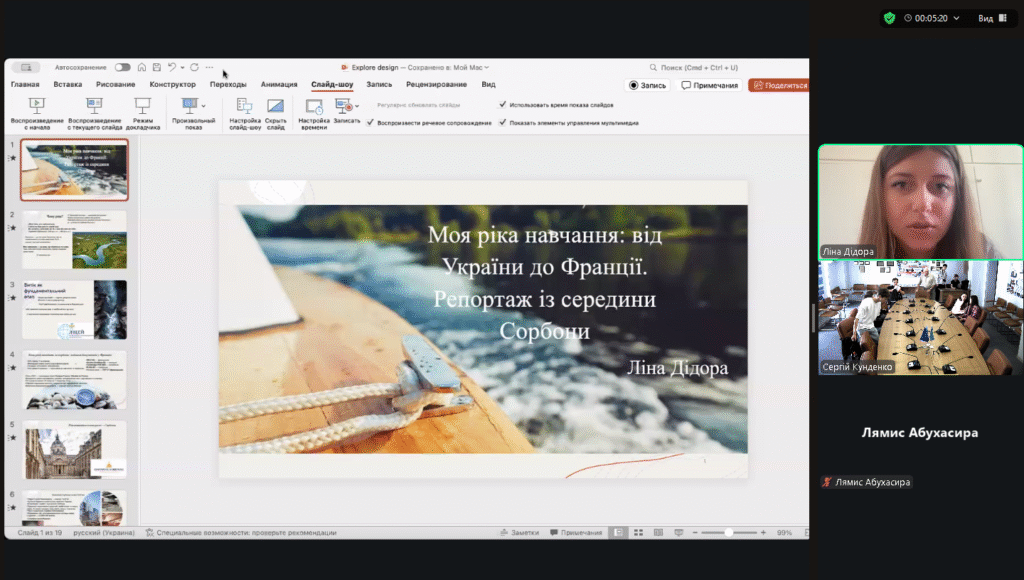Click Rehearse Timings icon
The width and height of the screenshot is (1024, 580).
tap(314, 106)
